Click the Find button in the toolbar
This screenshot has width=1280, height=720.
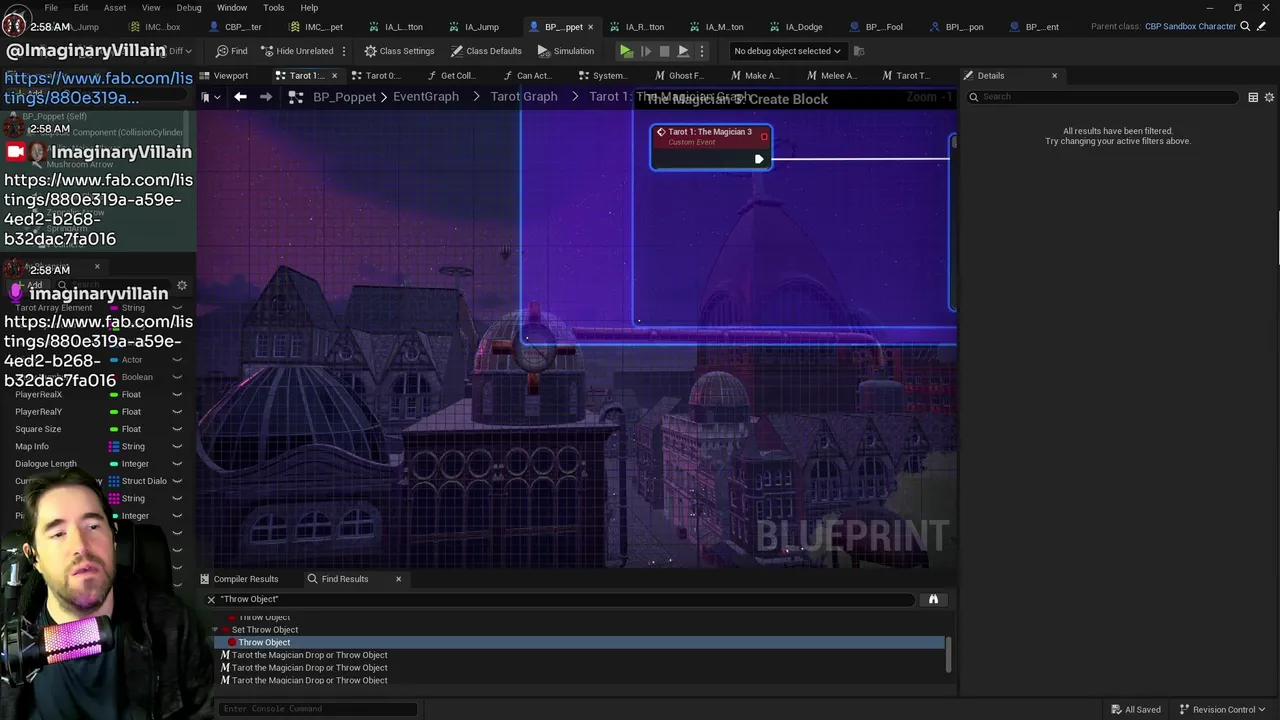pyautogui.click(x=231, y=51)
